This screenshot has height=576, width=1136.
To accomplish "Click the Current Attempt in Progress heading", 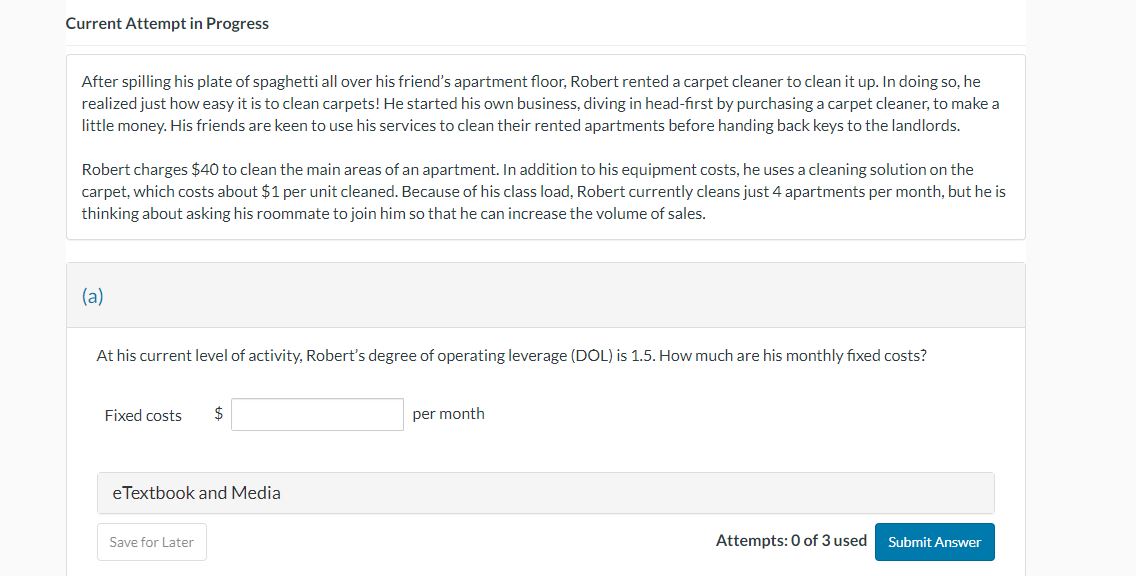I will coord(166,23).
